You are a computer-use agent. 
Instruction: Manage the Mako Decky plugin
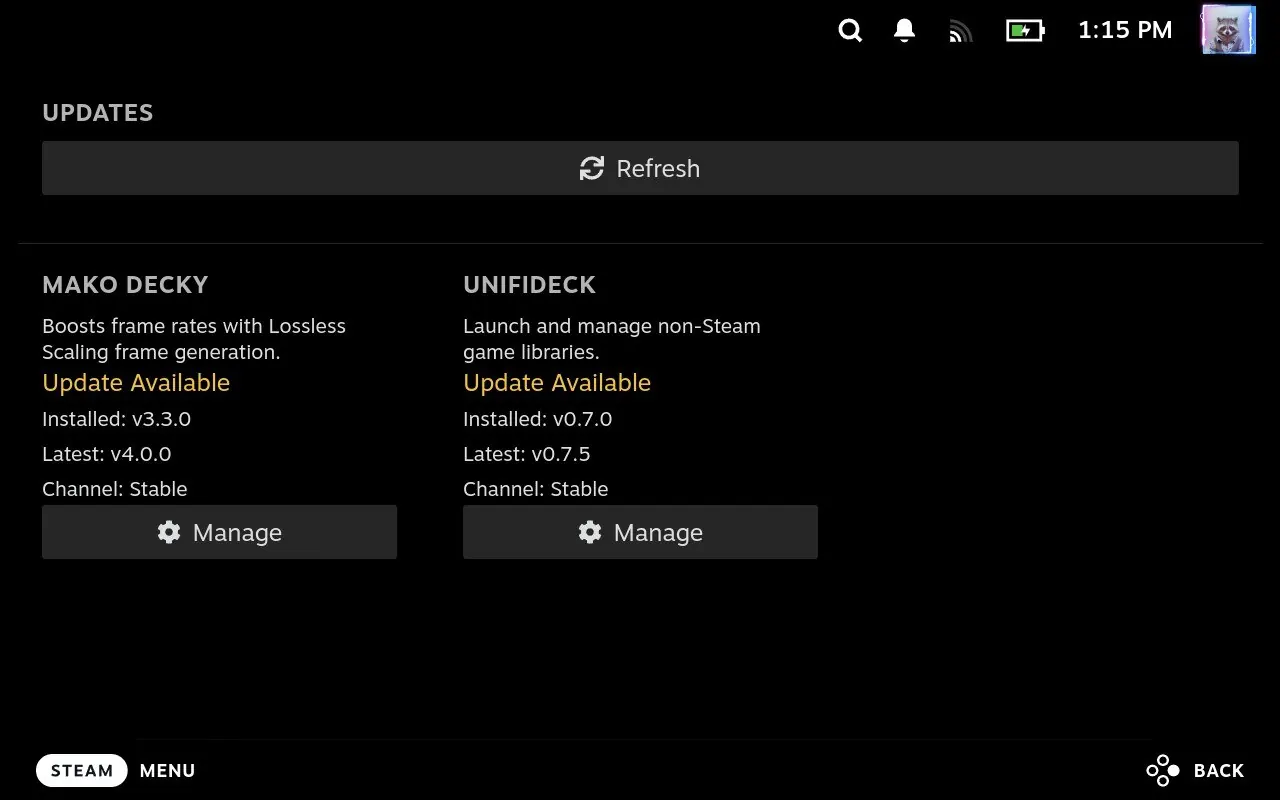[219, 532]
